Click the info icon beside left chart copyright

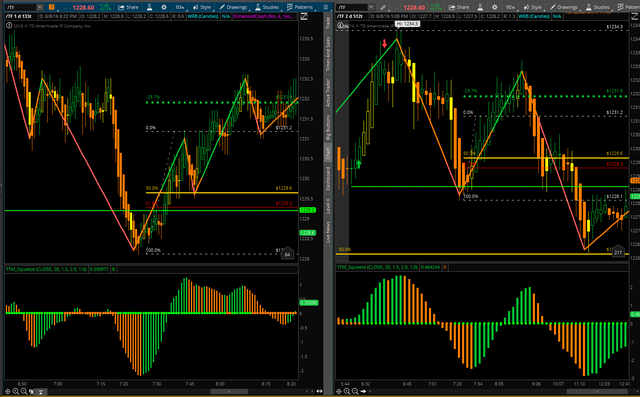pyautogui.click(x=9, y=26)
